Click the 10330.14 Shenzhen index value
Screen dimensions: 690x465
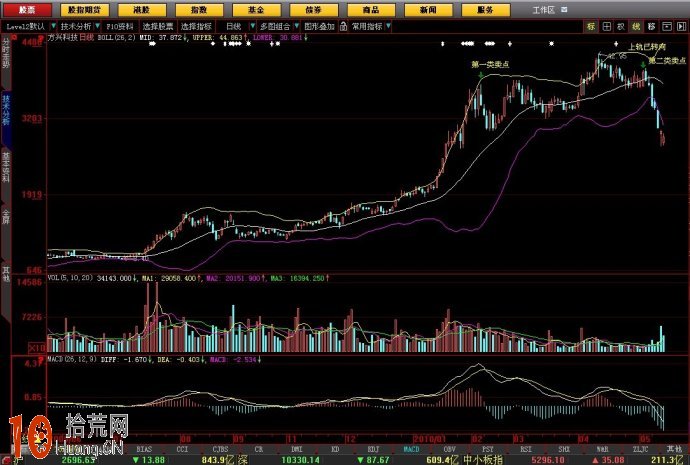point(300,460)
